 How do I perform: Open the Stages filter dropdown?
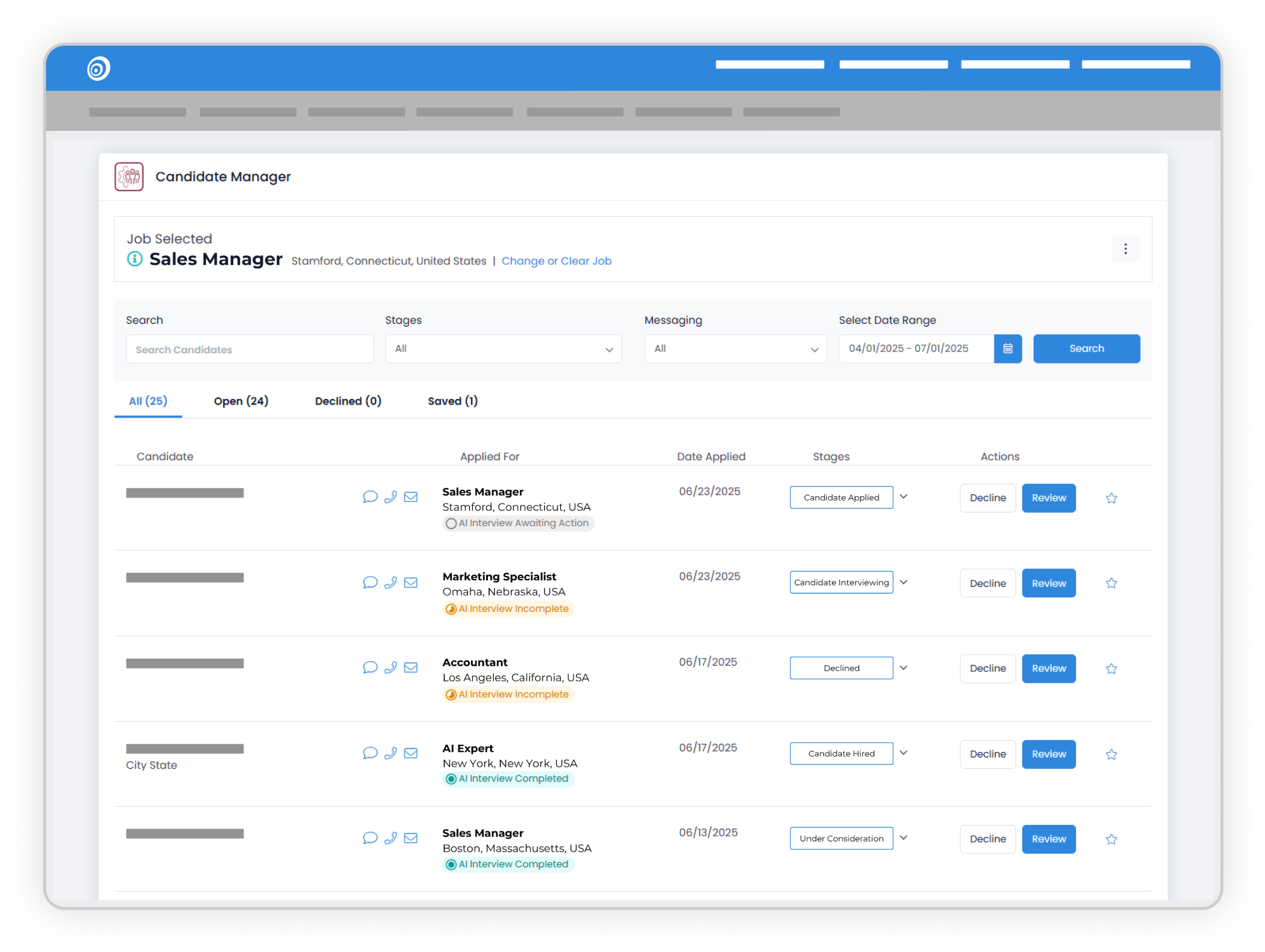coord(503,348)
